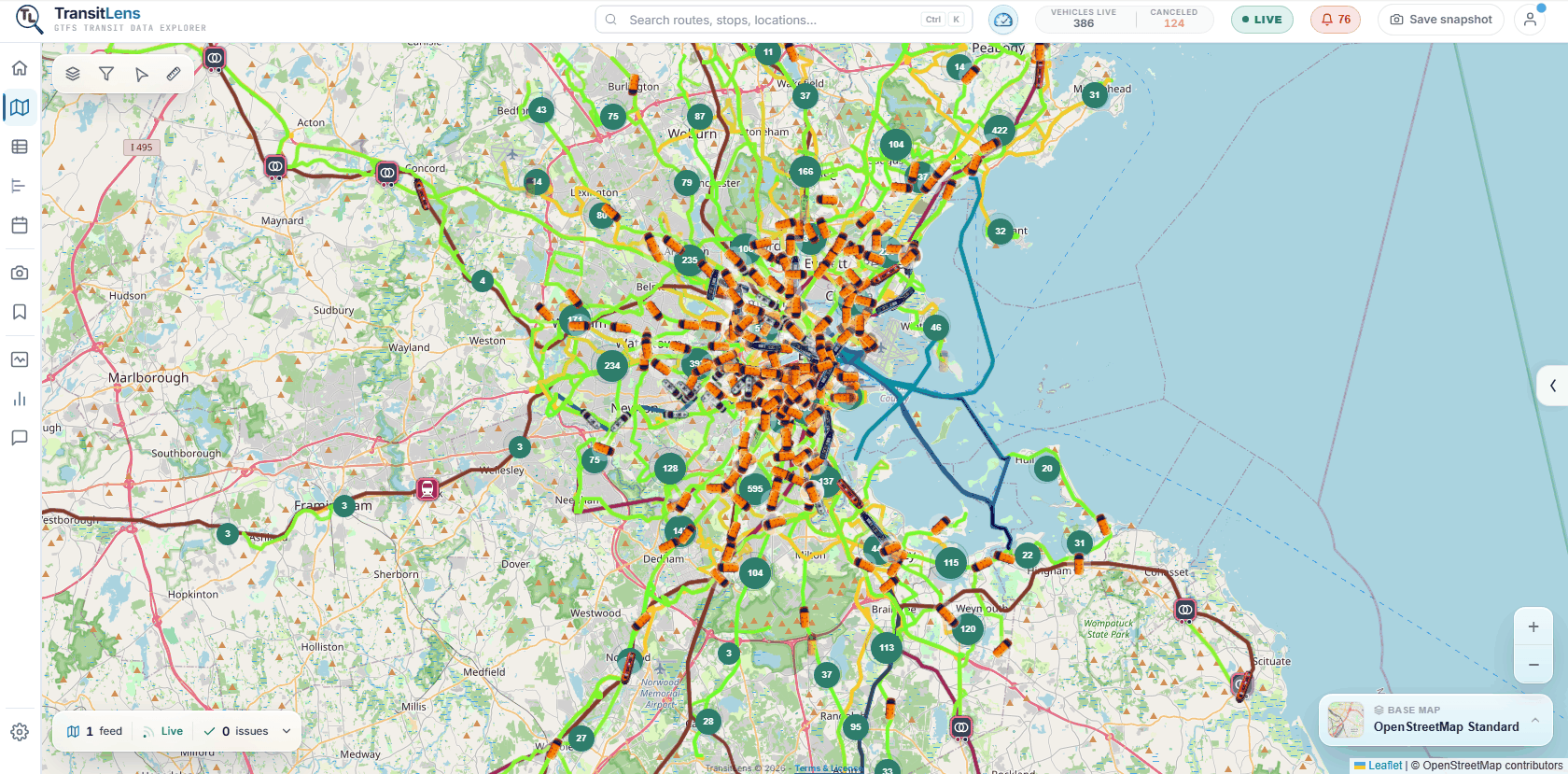This screenshot has width=1568, height=774.
Task: Click the 113 cluster marker
Action: (887, 647)
